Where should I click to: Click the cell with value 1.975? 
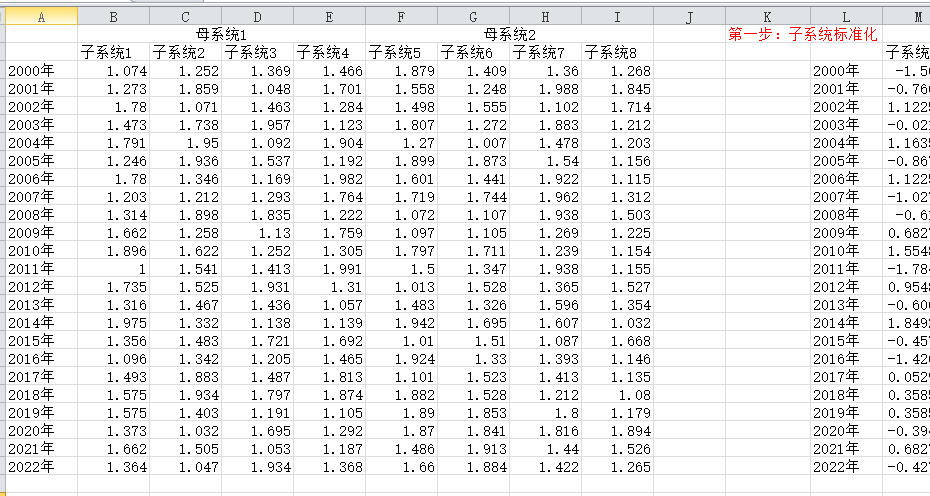tap(114, 323)
